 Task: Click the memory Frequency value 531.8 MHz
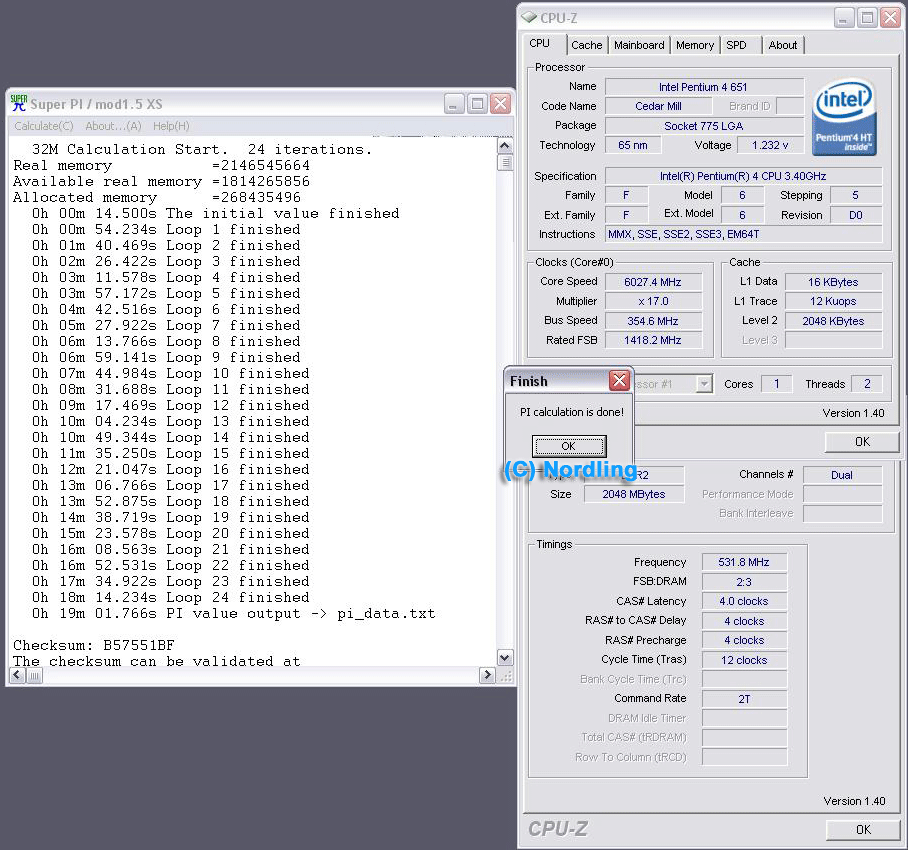tap(744, 562)
